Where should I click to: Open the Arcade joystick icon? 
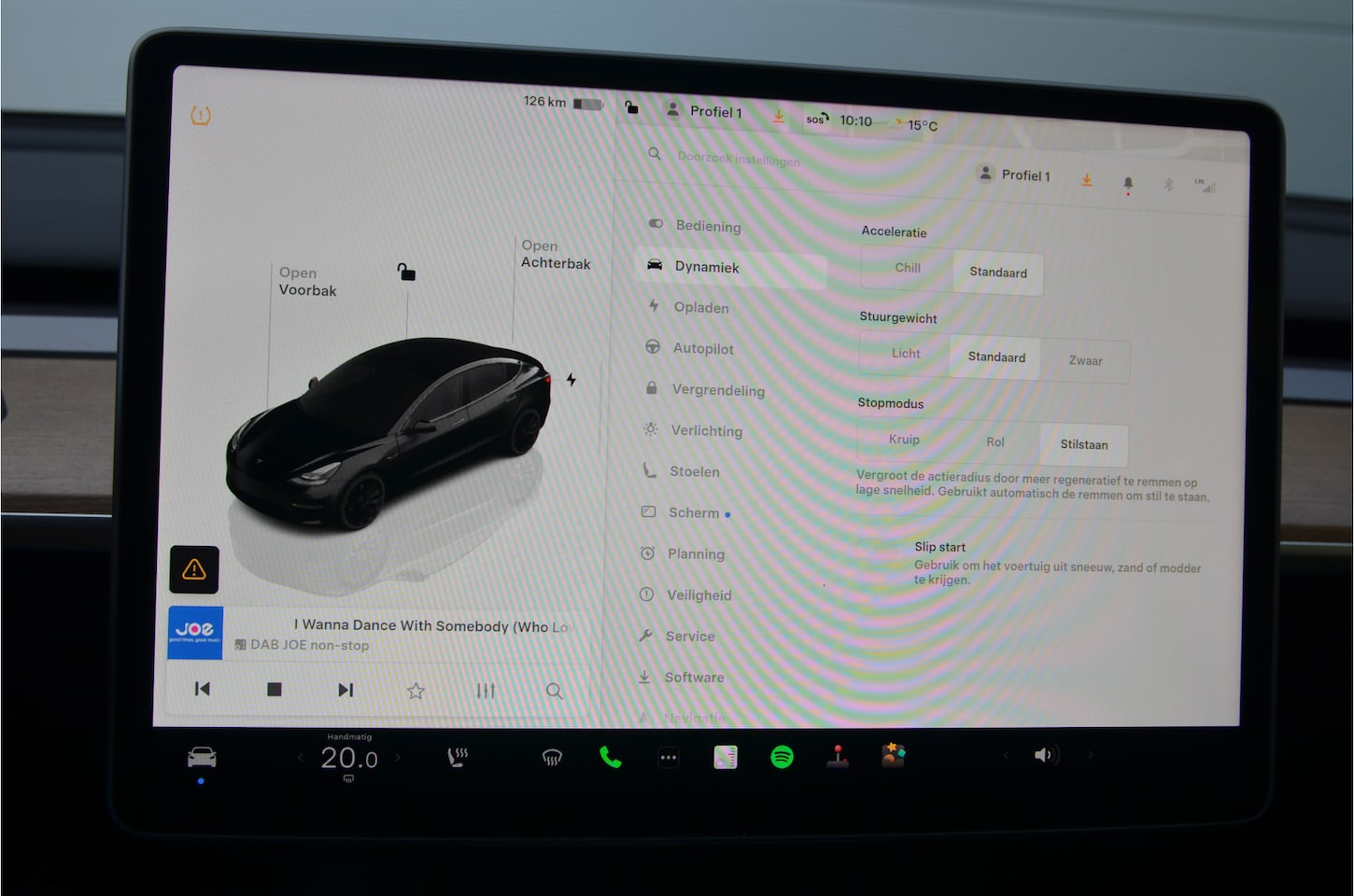pos(838,756)
